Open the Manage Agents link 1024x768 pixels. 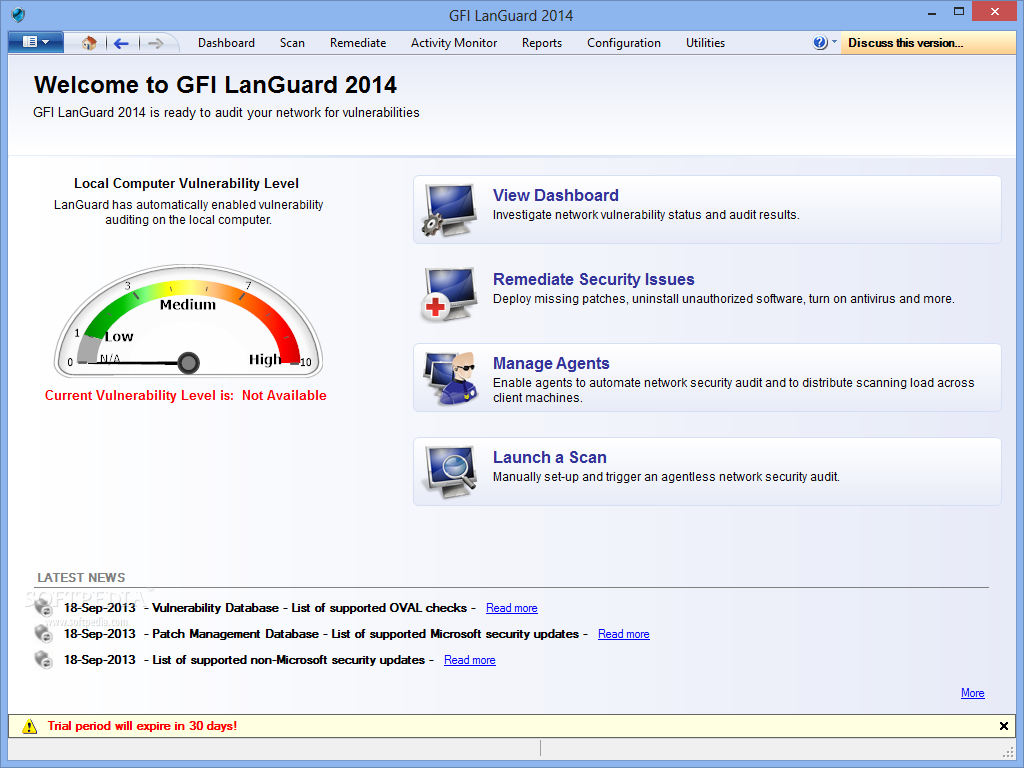(551, 364)
